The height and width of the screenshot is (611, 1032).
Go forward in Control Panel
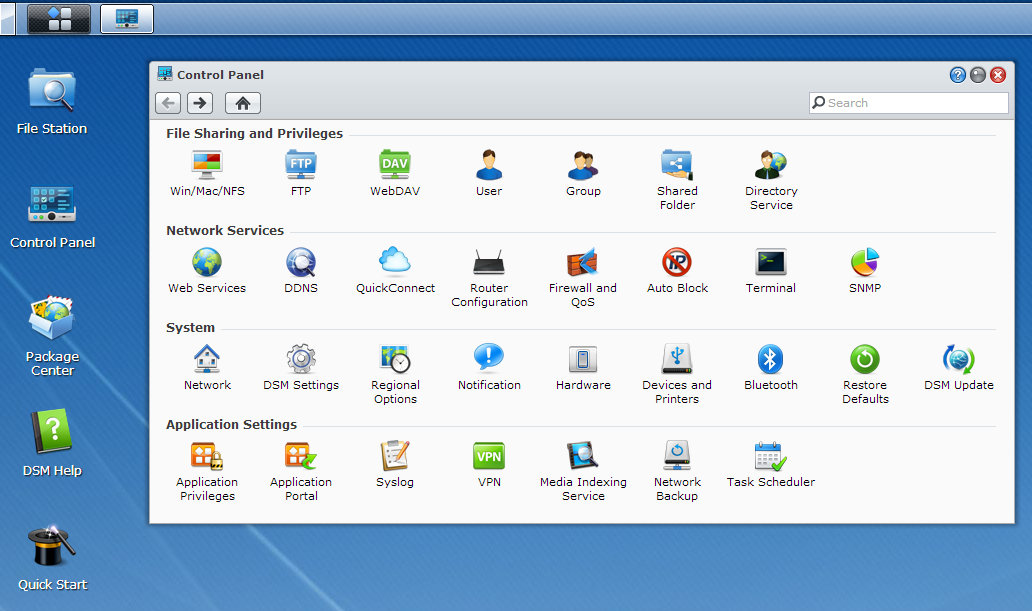pyautogui.click(x=200, y=103)
